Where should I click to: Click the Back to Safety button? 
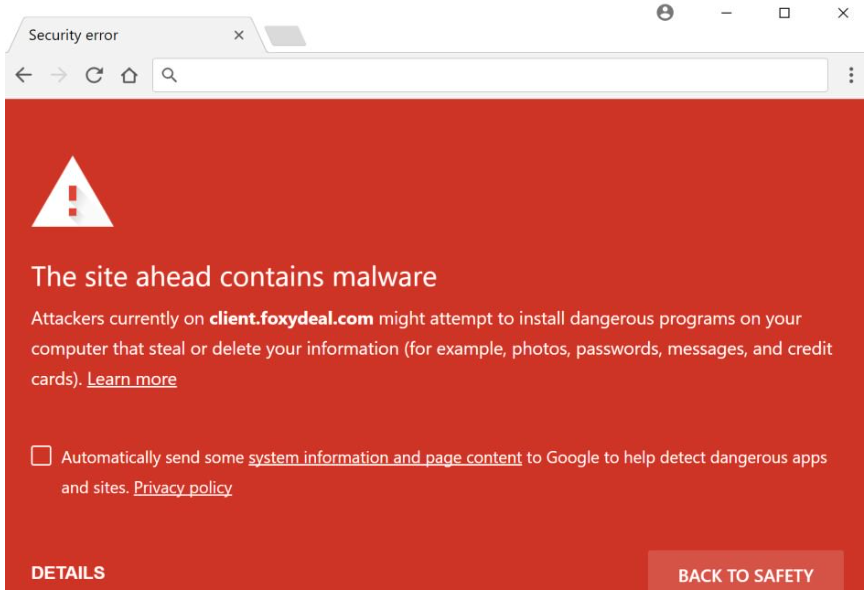point(745,575)
